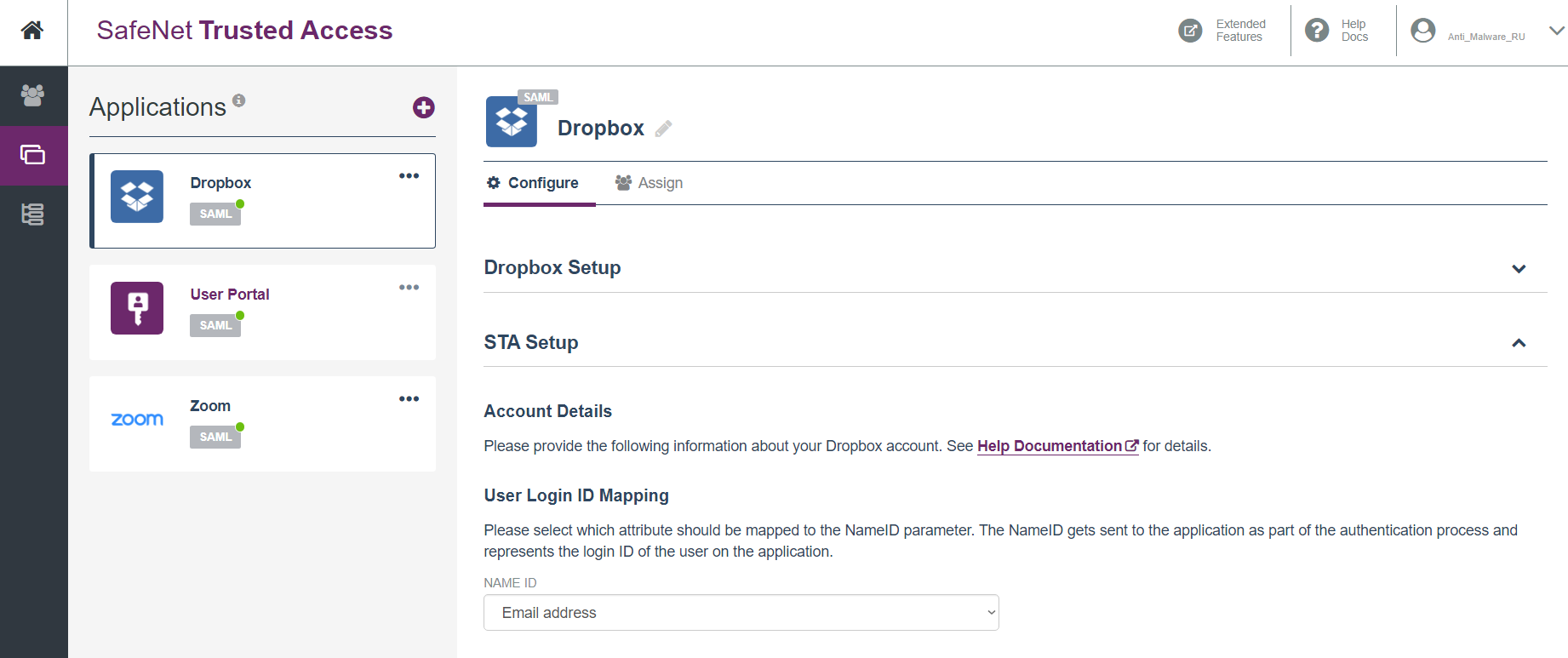Open Dropbox card more options menu
1568x658 pixels.
tap(409, 176)
